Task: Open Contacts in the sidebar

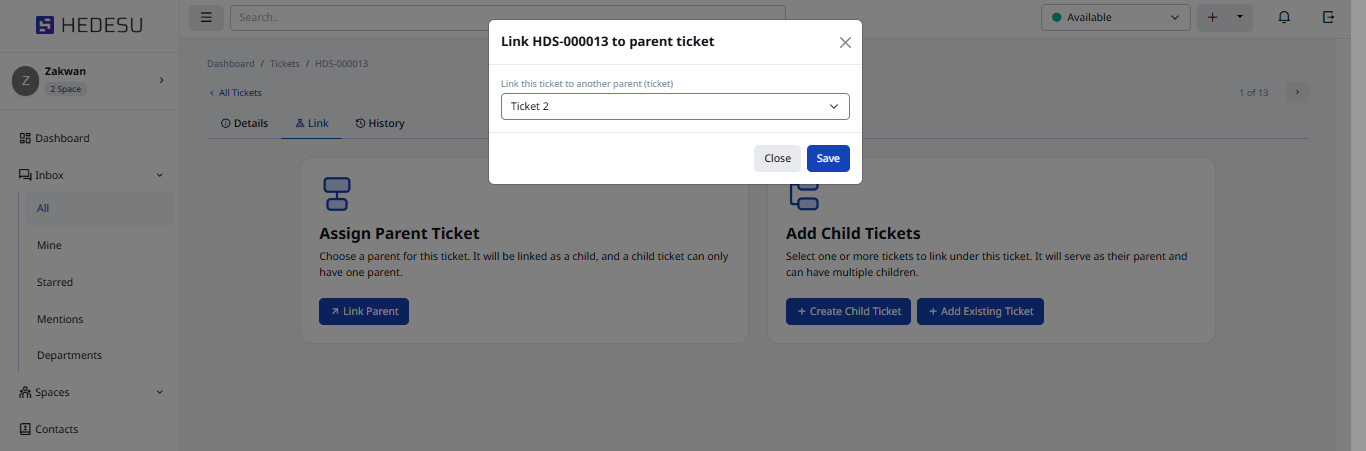Action: (56, 429)
